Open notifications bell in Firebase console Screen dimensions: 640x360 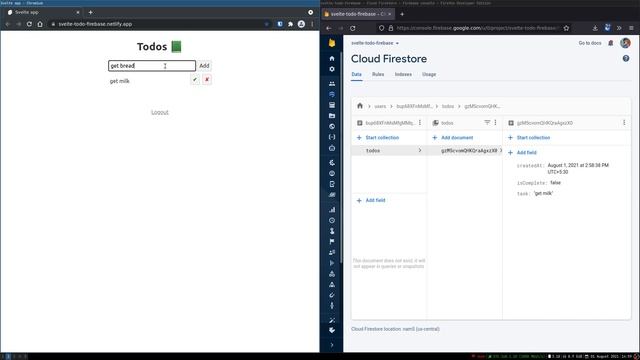(611, 43)
